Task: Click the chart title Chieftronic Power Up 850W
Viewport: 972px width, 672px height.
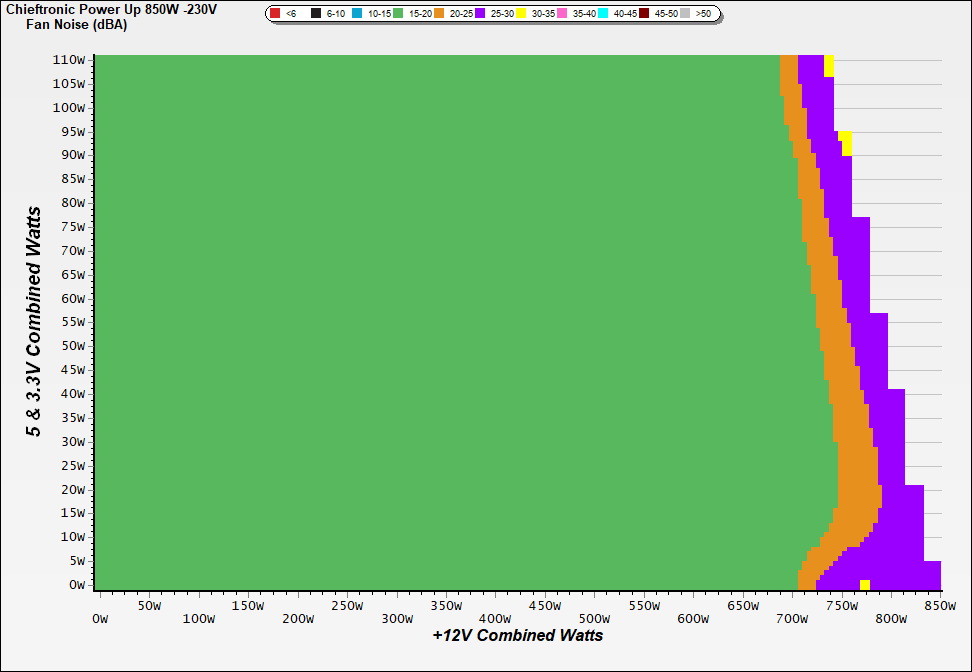Action: point(111,9)
